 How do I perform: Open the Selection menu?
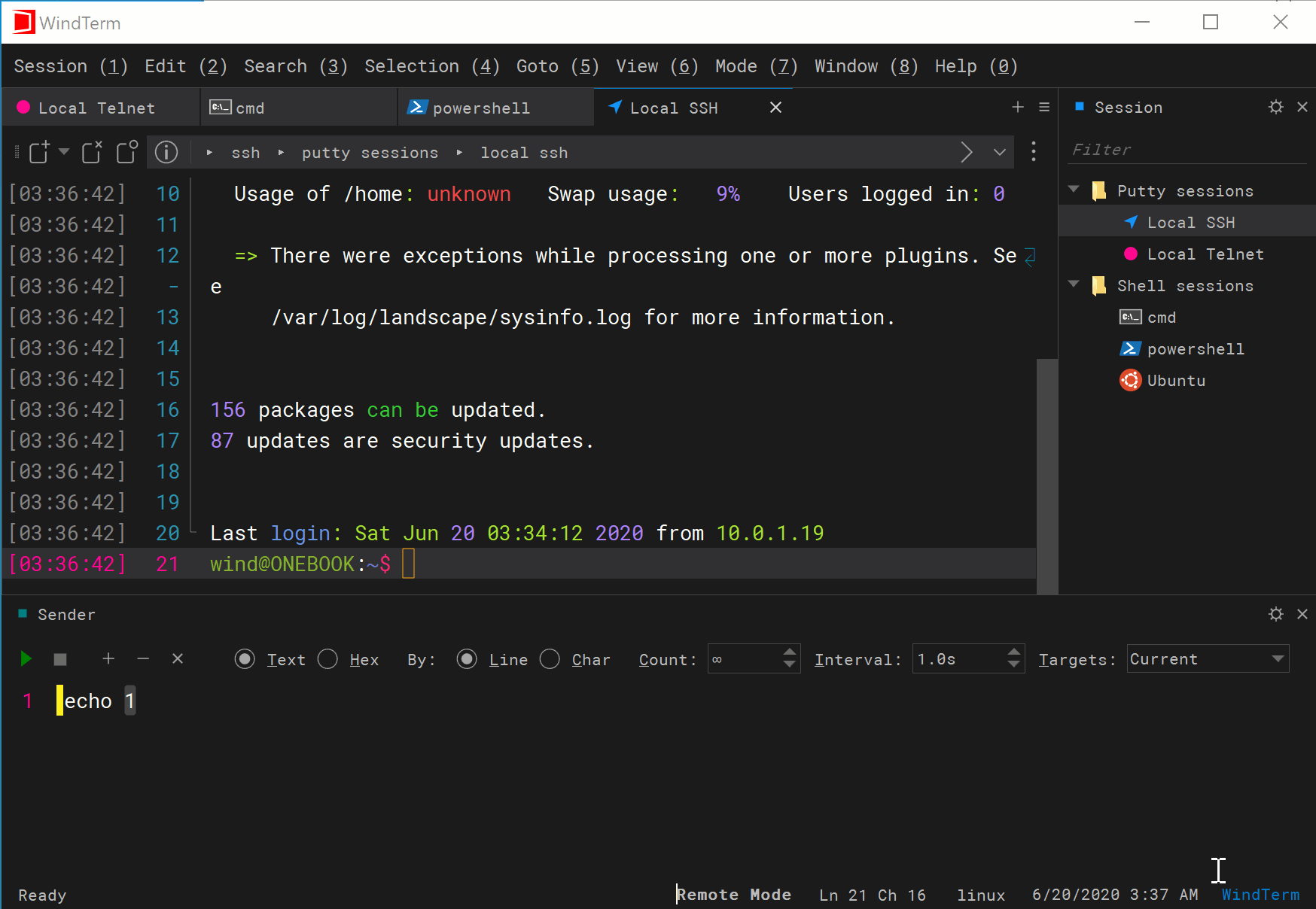coord(432,66)
